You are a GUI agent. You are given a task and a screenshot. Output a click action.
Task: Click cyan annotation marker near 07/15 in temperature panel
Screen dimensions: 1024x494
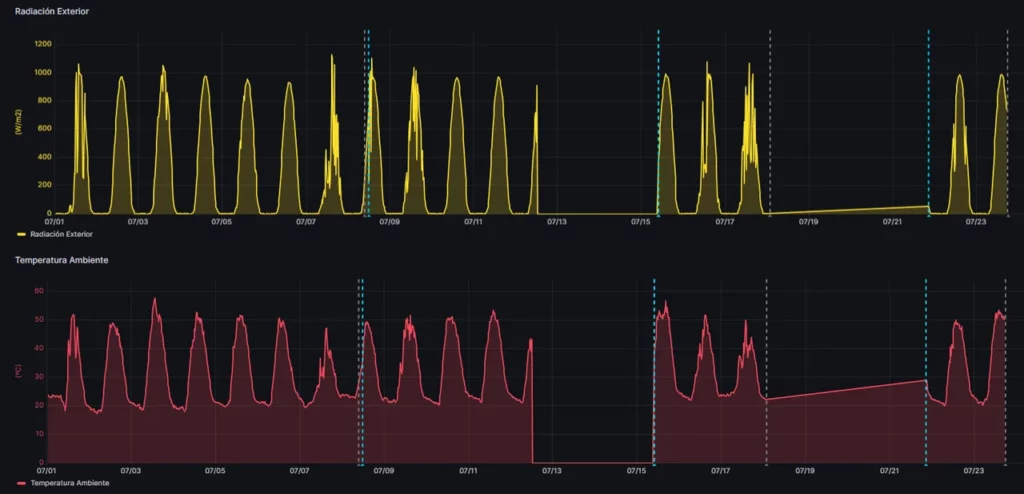pos(654,465)
